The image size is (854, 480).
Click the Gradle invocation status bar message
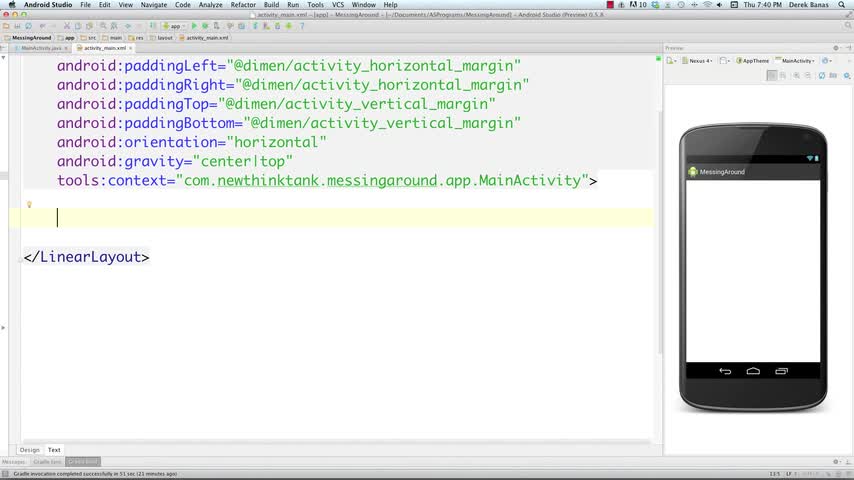(x=95, y=474)
